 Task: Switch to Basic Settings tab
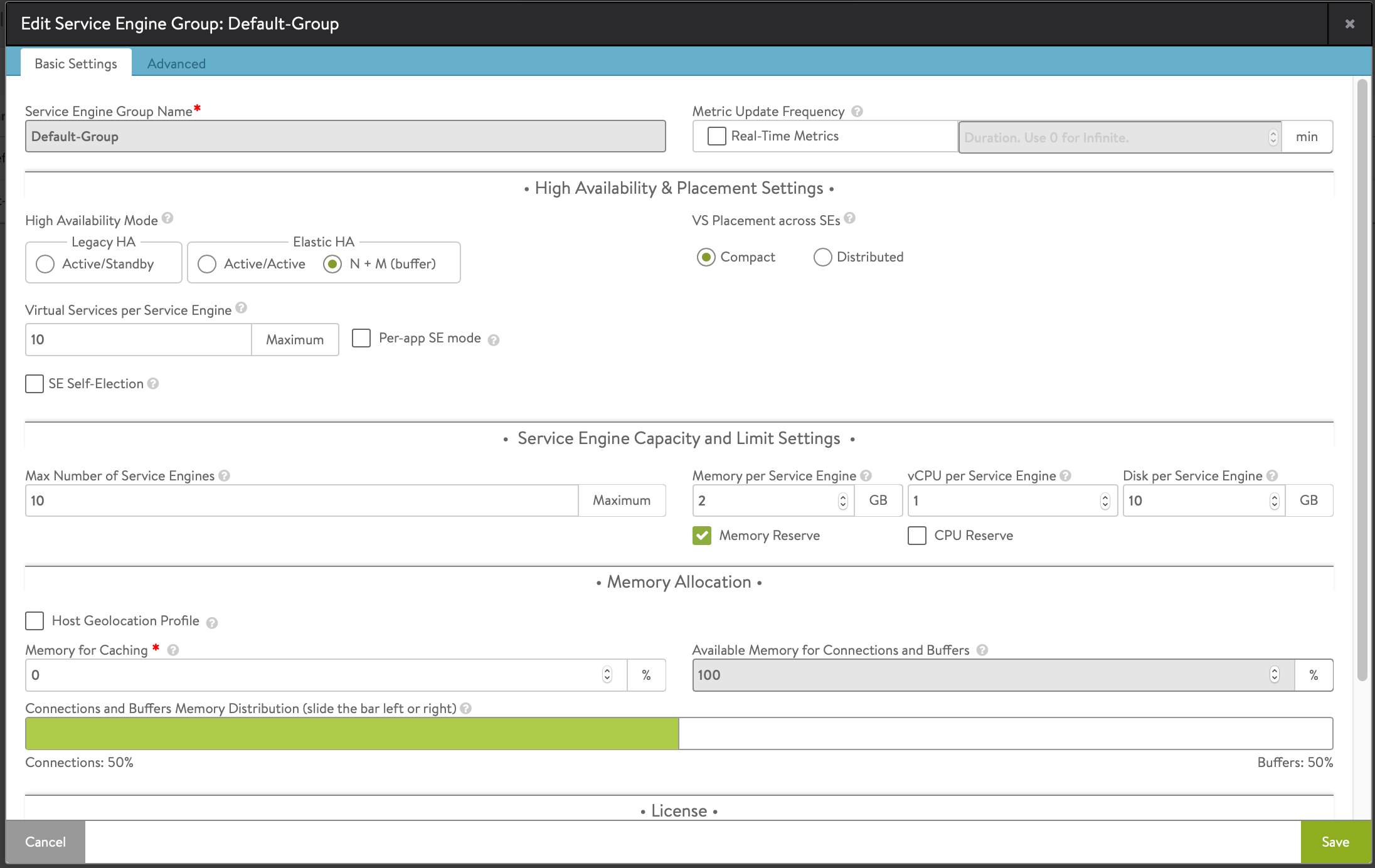[76, 63]
